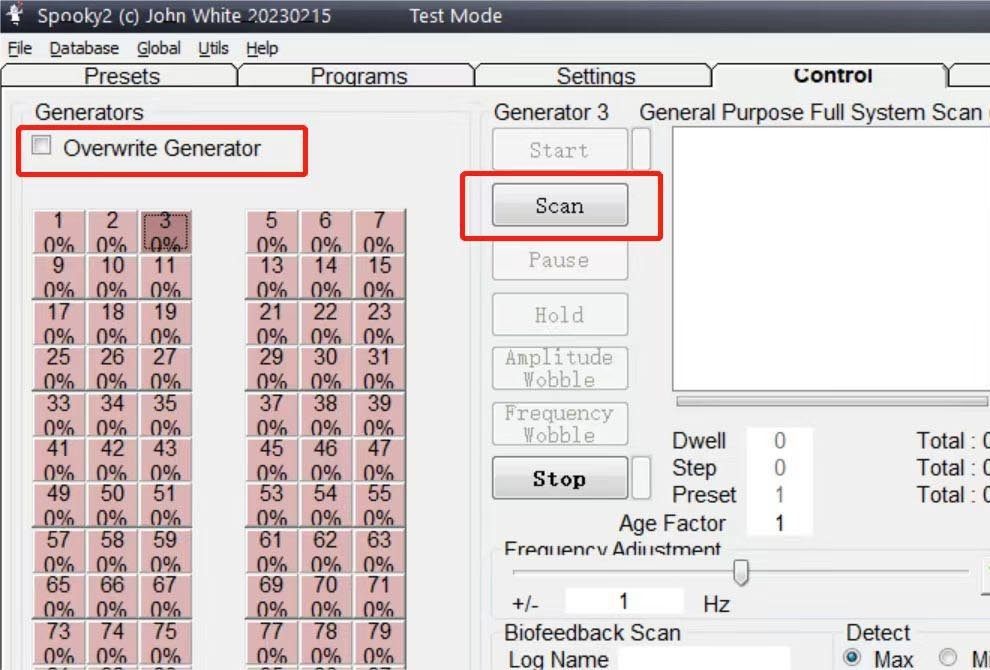The image size is (990, 670).
Task: Open the Global menu
Action: 158,49
